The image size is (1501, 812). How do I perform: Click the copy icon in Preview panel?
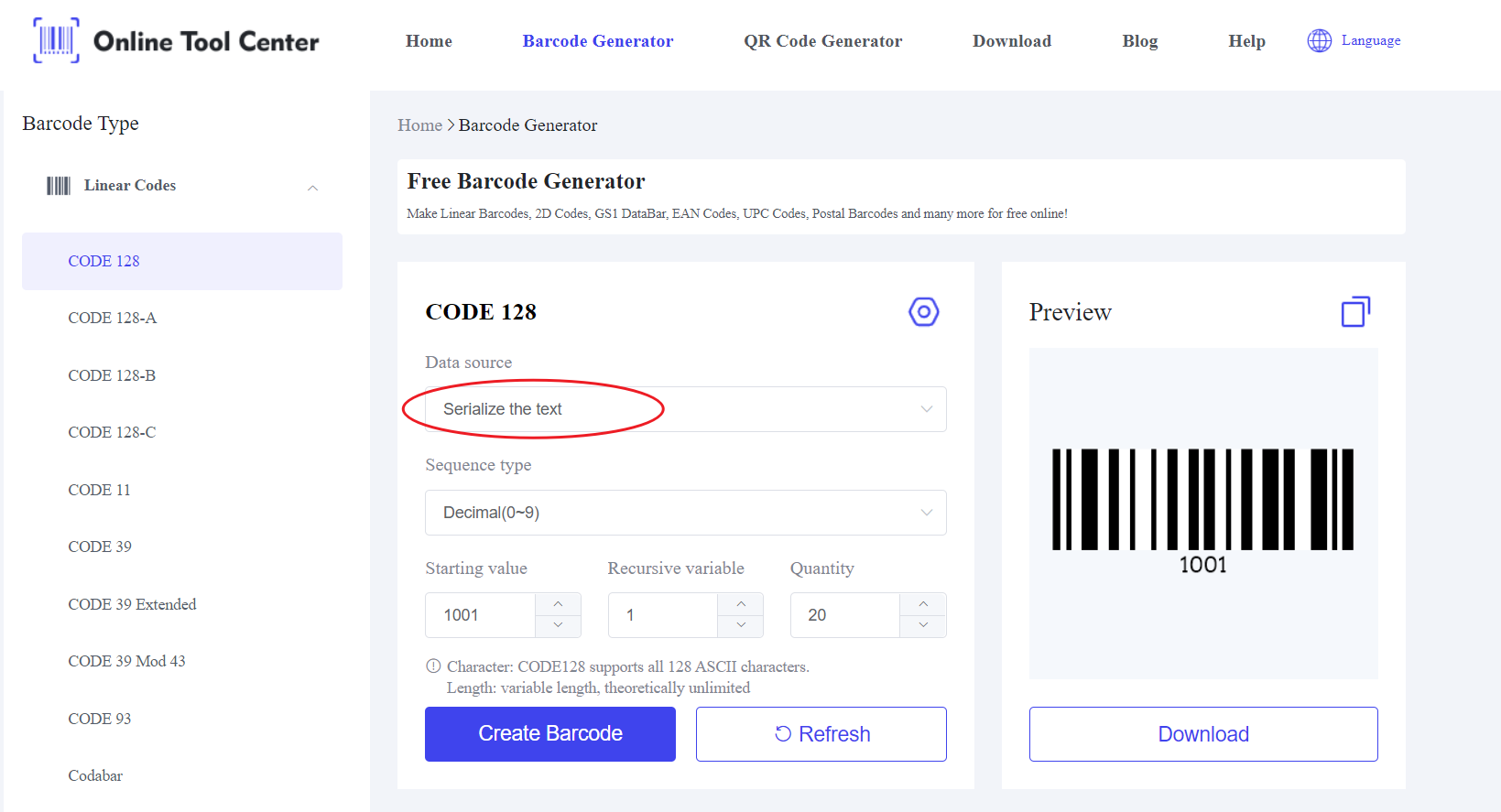pyautogui.click(x=1355, y=312)
